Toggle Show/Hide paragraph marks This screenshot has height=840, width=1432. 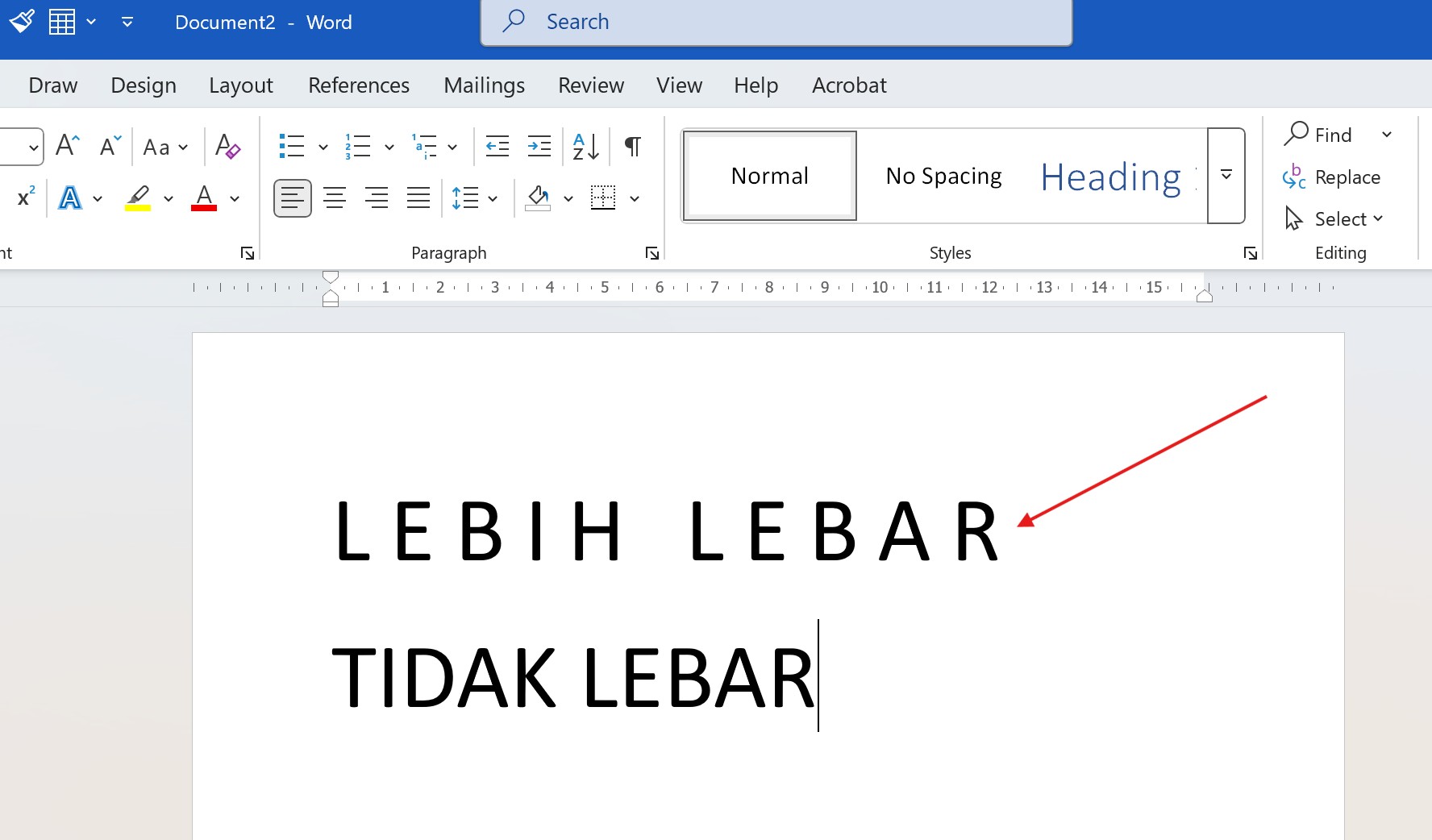pyautogui.click(x=633, y=146)
